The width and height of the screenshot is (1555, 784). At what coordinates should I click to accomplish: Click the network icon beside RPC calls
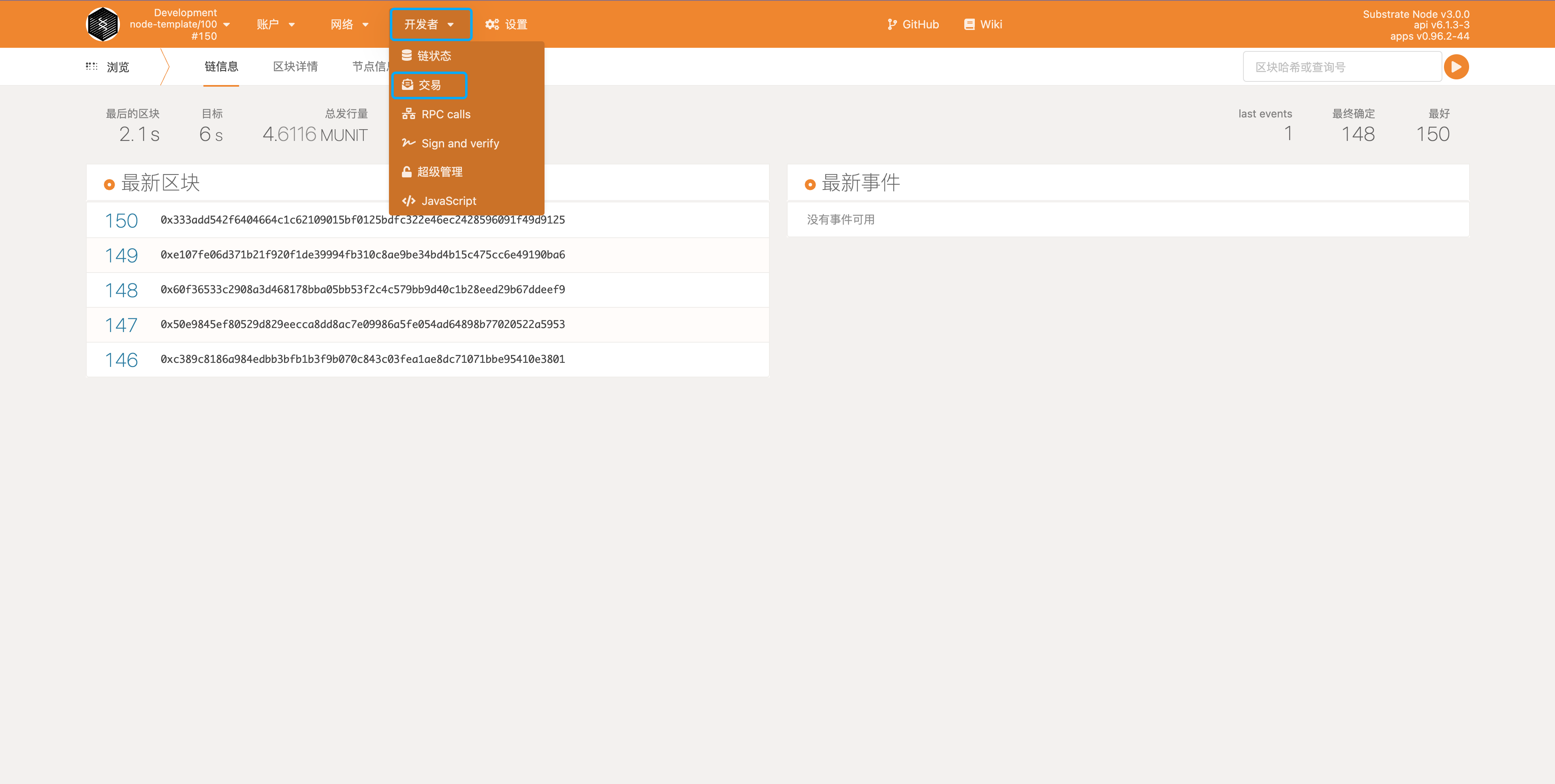(409, 113)
